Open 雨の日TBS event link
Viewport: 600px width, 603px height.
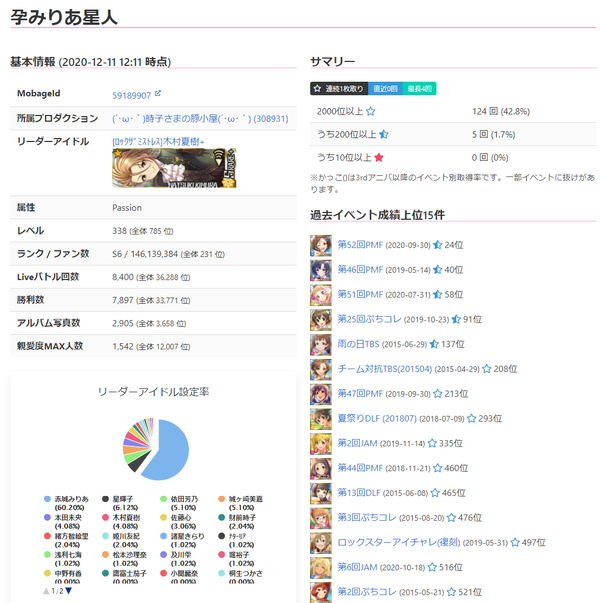(x=358, y=344)
